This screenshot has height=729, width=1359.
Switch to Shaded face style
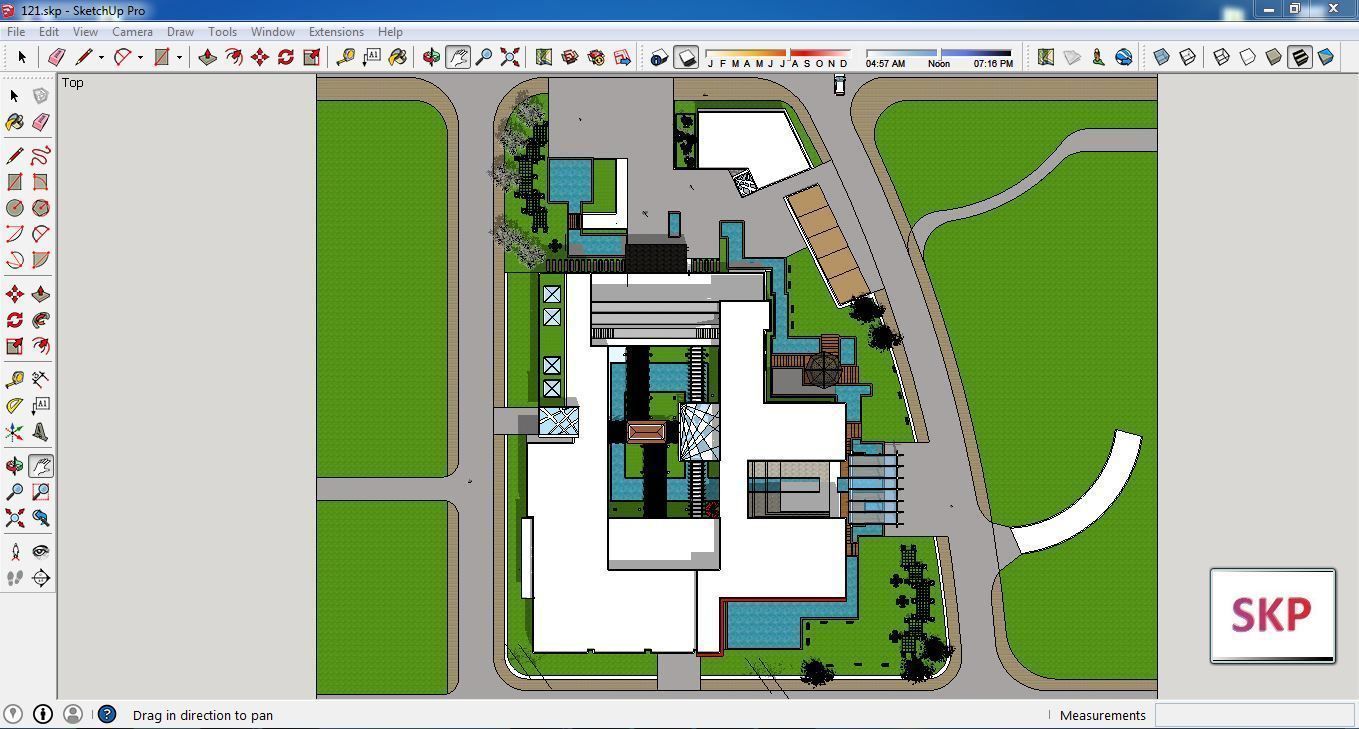[x=1274, y=57]
